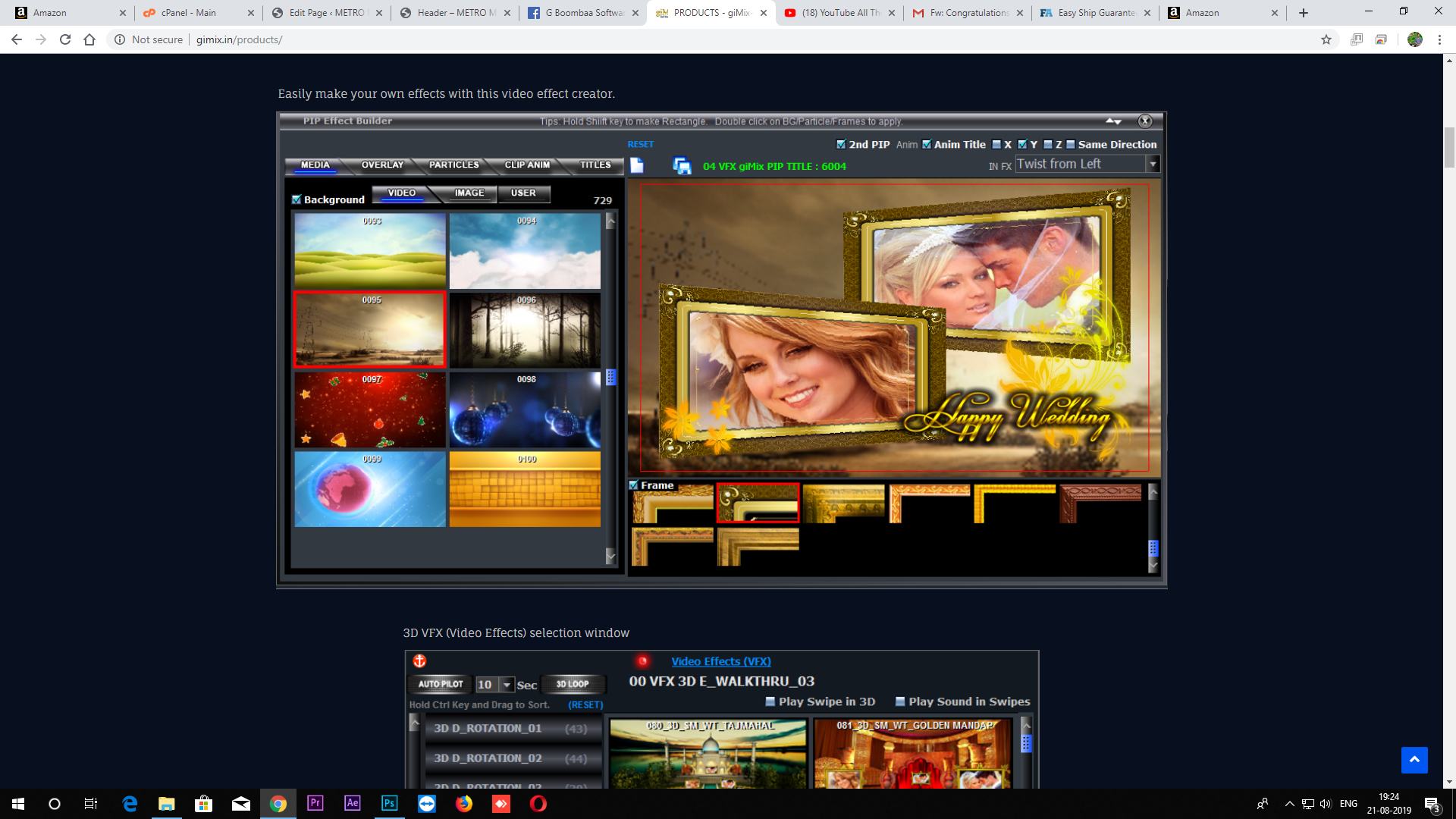Bookmark this page with the star icon
Image resolution: width=1456 pixels, height=819 pixels.
pyautogui.click(x=1328, y=39)
